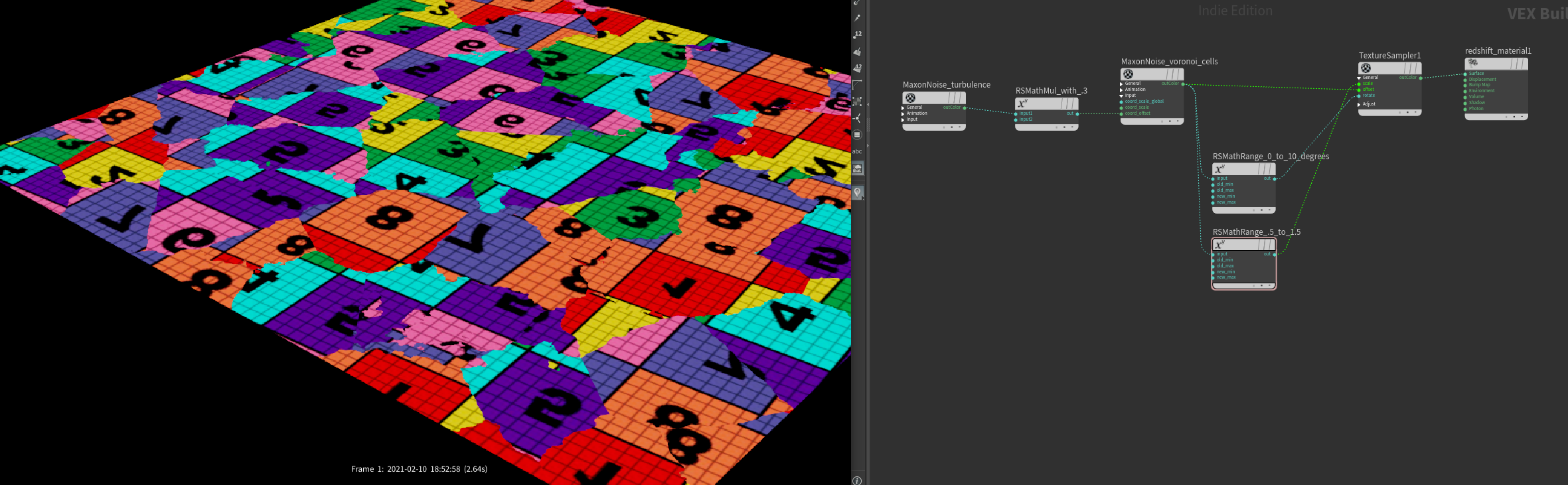The image size is (1568, 485).
Task: Click Surface input on redshift_material1 node
Action: [1466, 74]
